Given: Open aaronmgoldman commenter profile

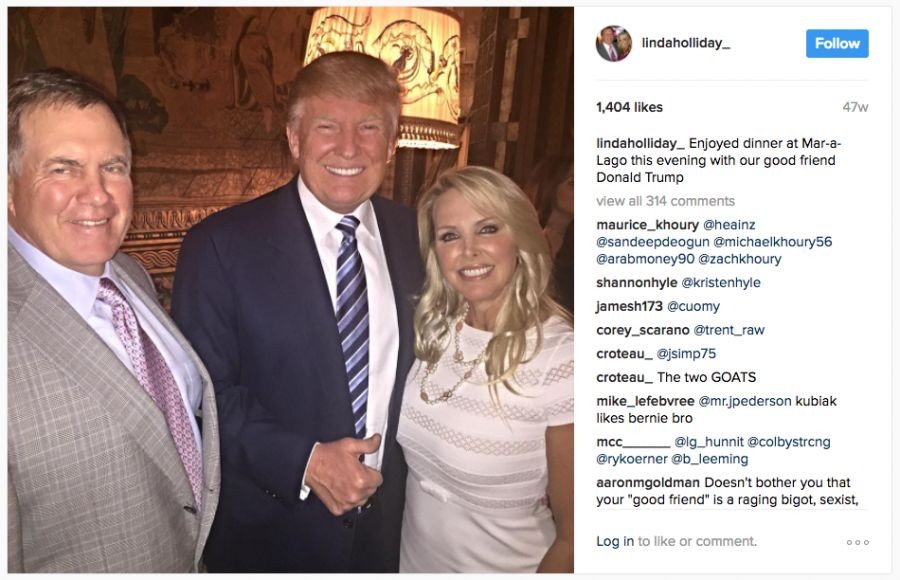Looking at the screenshot, I should 647,482.
